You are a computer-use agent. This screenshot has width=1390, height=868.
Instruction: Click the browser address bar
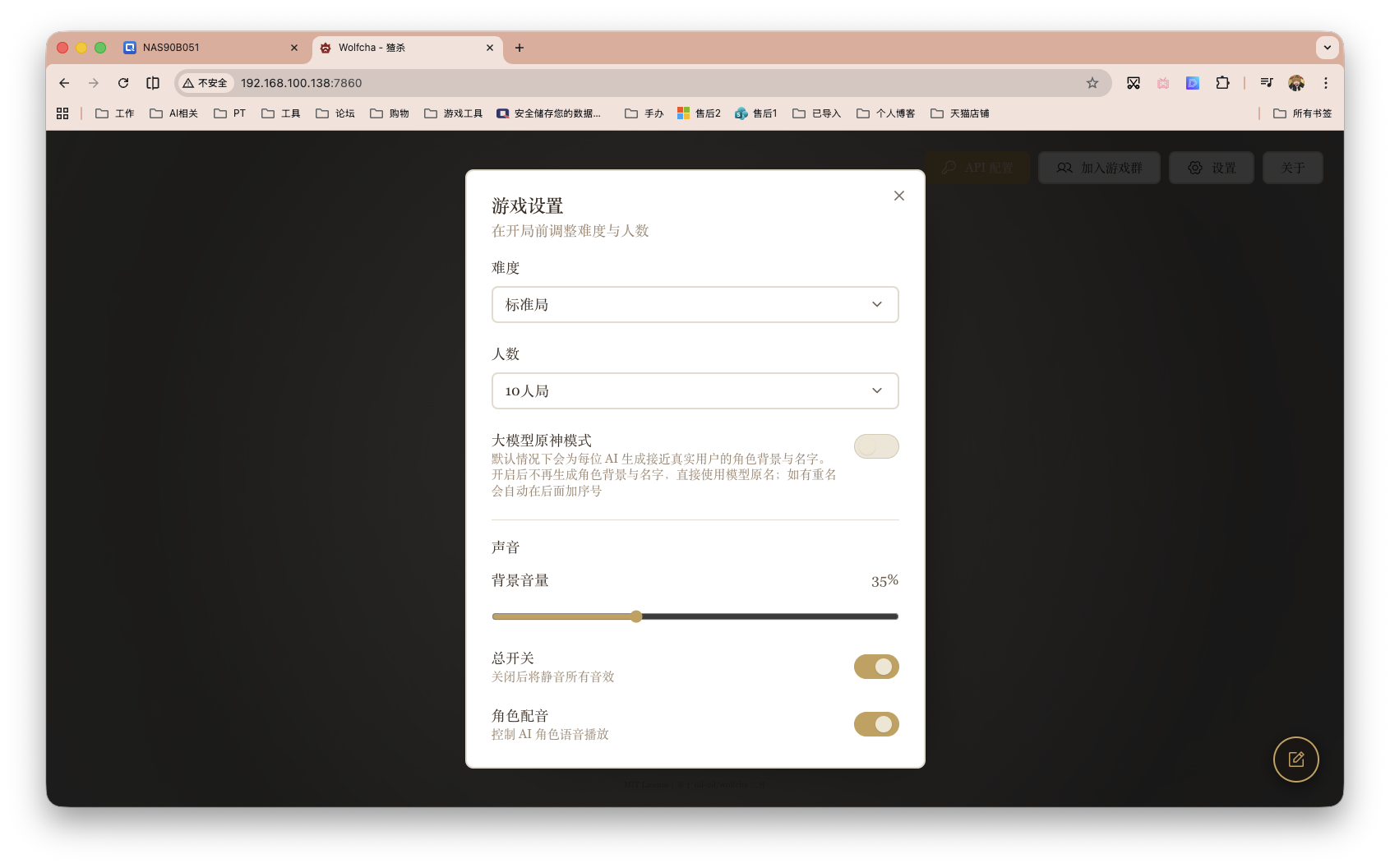[575, 83]
